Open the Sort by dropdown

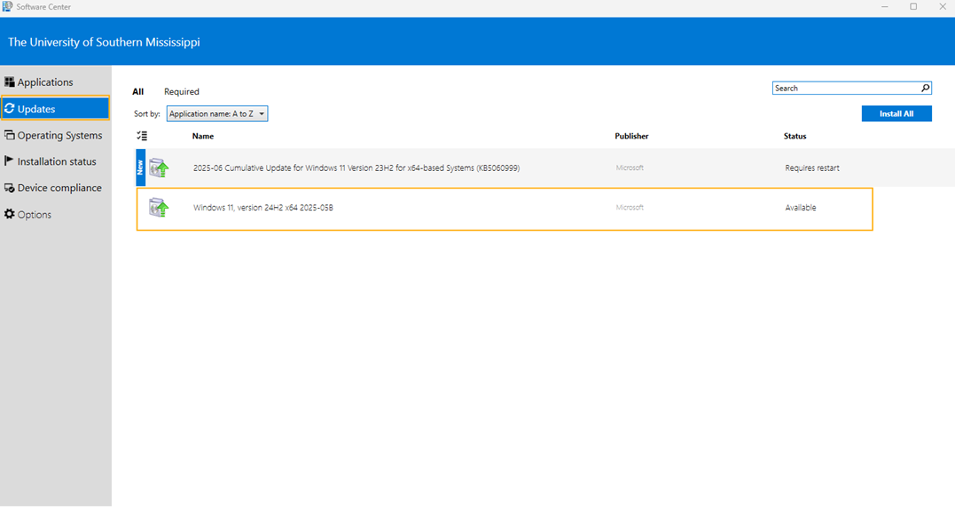pos(217,114)
